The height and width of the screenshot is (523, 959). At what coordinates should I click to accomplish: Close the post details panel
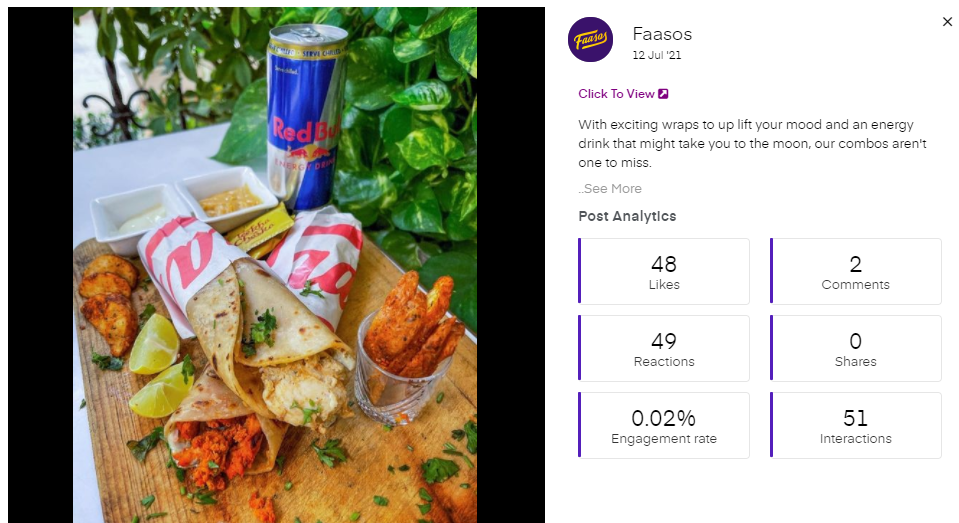coord(947,22)
